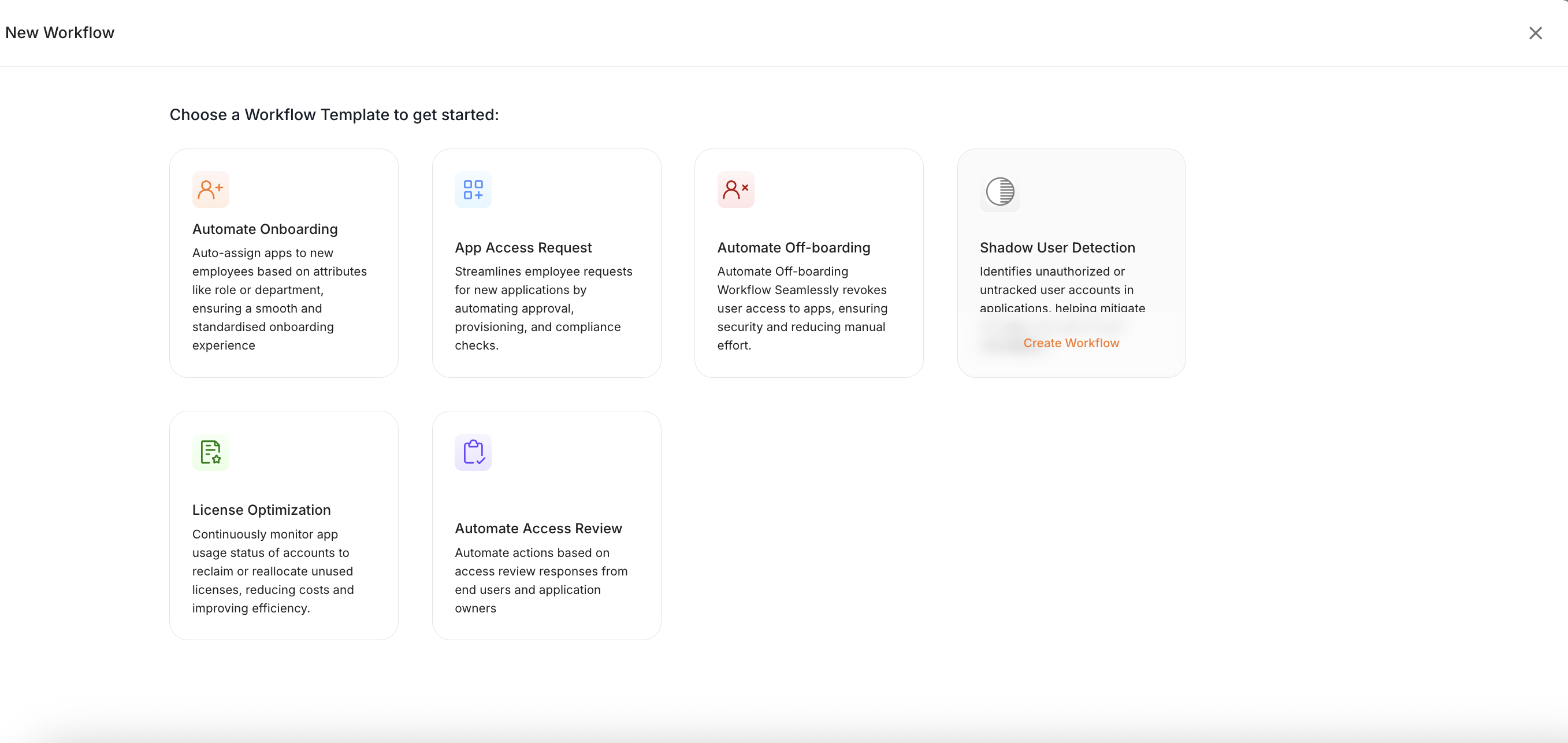Click Create Workflow on Shadow User card
The width and height of the screenshot is (1568, 743).
point(1071,343)
